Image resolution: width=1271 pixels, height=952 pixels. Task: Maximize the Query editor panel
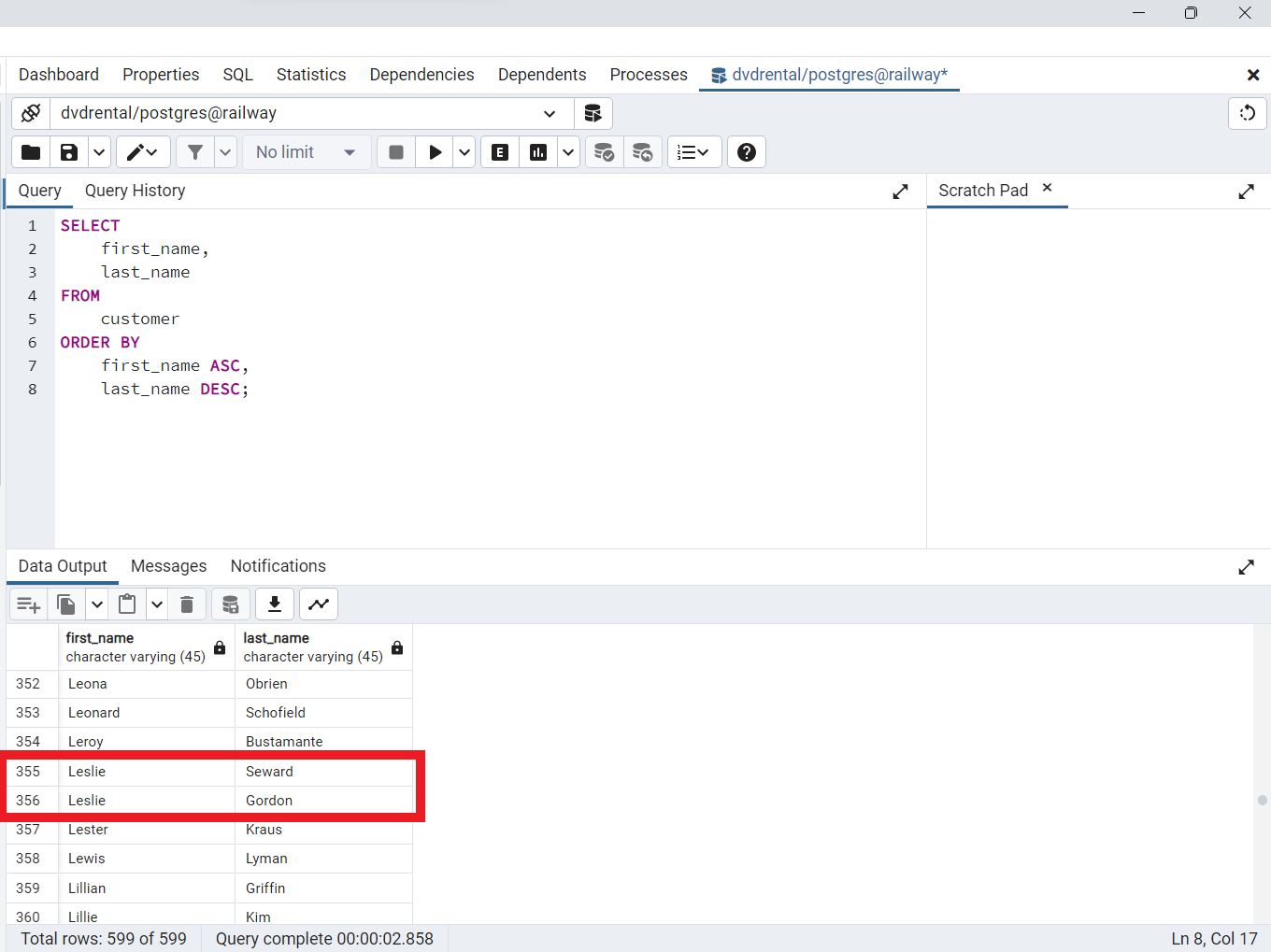tap(901, 192)
